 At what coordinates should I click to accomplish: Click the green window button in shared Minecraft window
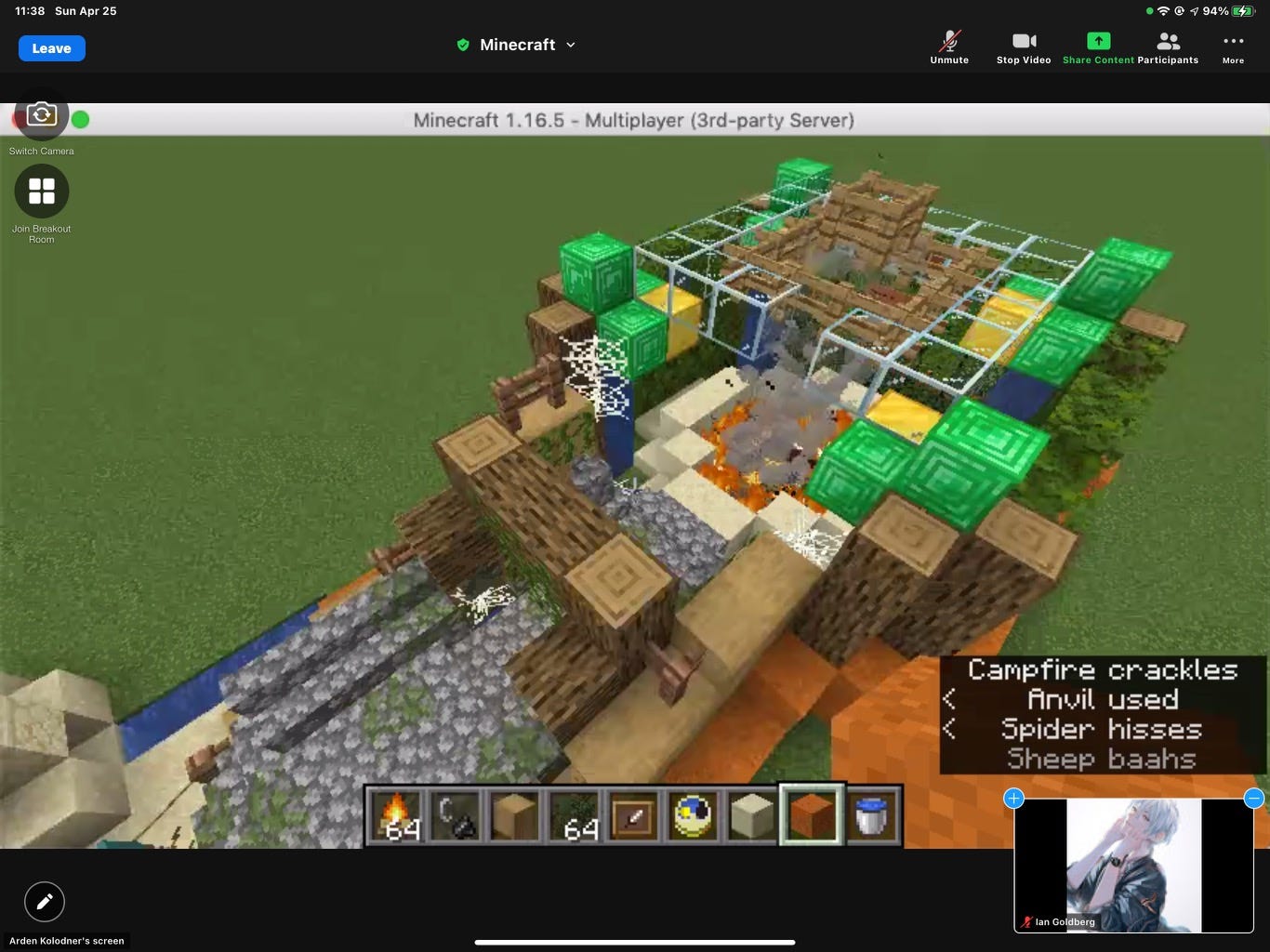81,119
